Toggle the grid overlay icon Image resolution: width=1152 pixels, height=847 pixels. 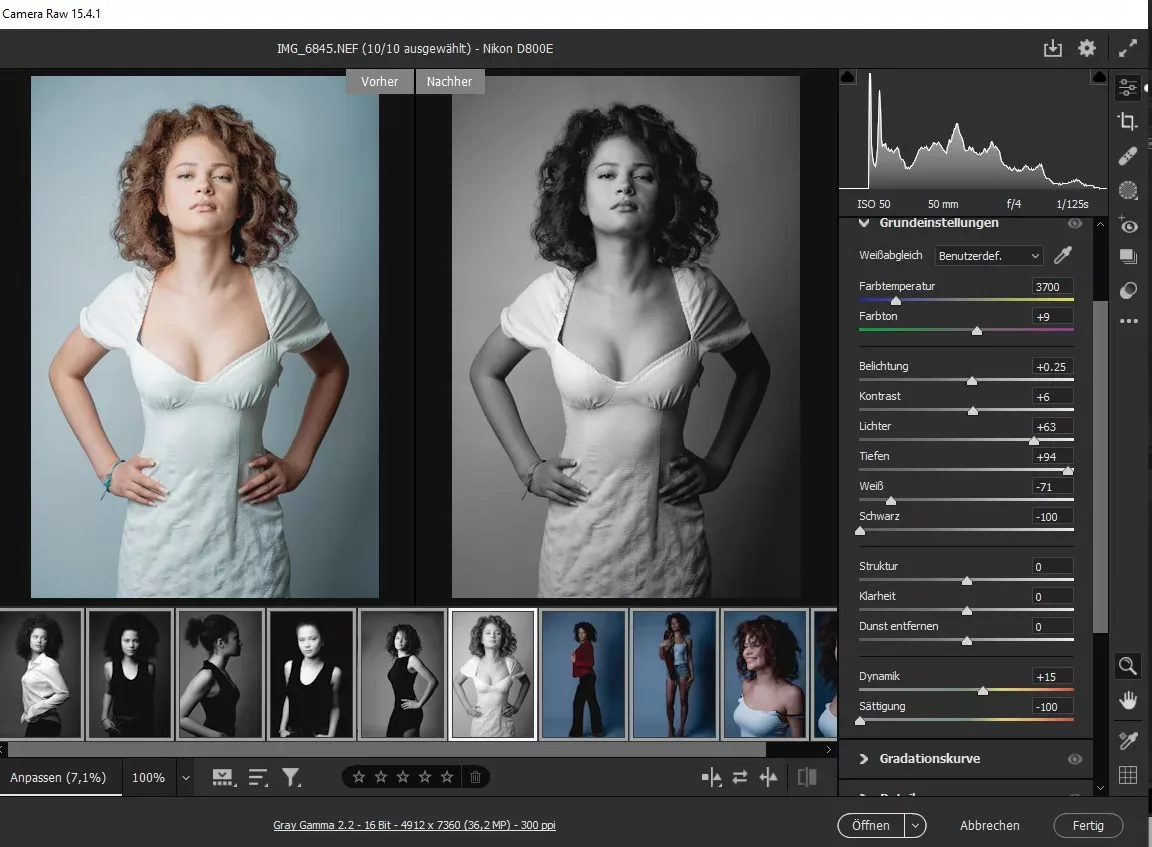[1128, 775]
